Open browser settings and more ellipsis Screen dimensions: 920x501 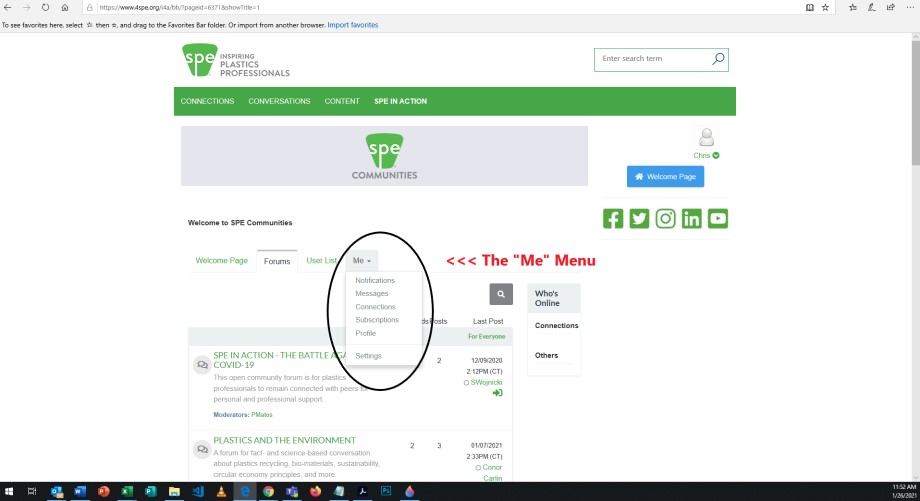point(910,8)
